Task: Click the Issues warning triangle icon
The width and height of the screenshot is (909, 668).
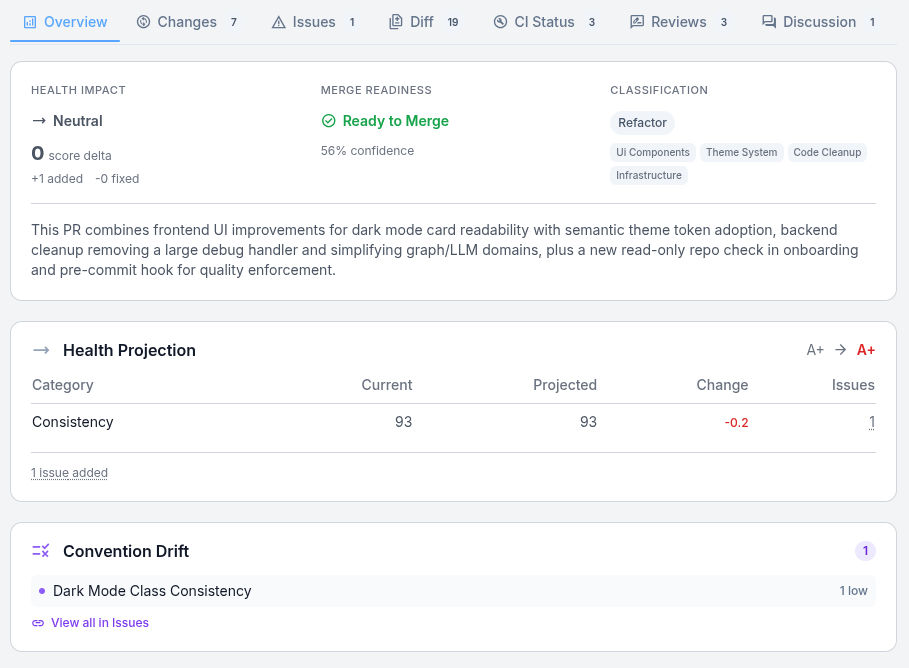Action: point(279,22)
